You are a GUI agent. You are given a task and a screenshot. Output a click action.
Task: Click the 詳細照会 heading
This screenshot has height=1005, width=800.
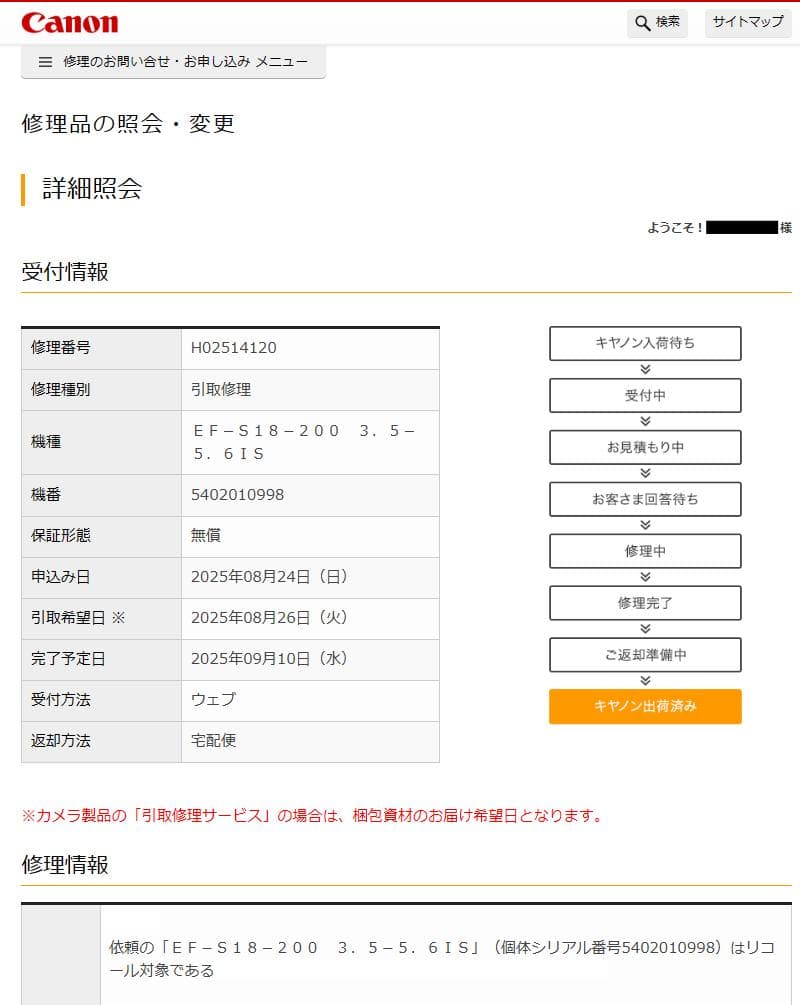click(x=92, y=189)
